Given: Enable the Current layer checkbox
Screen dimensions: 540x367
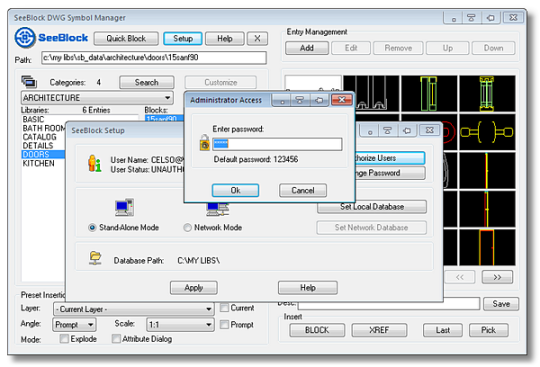Looking at the screenshot, I should pos(224,308).
